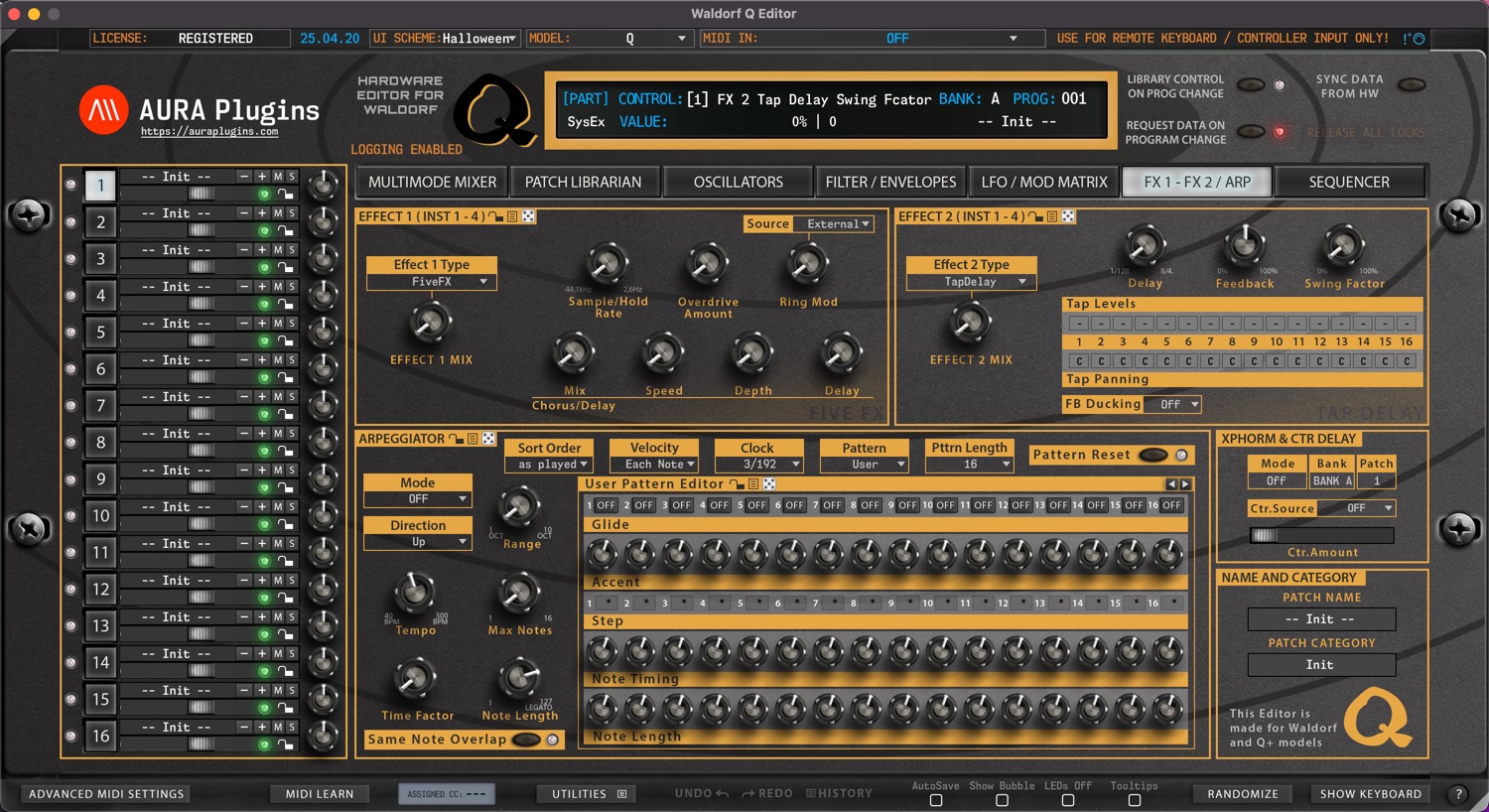Toggle Library Control On Prog Change switch

click(x=1251, y=85)
